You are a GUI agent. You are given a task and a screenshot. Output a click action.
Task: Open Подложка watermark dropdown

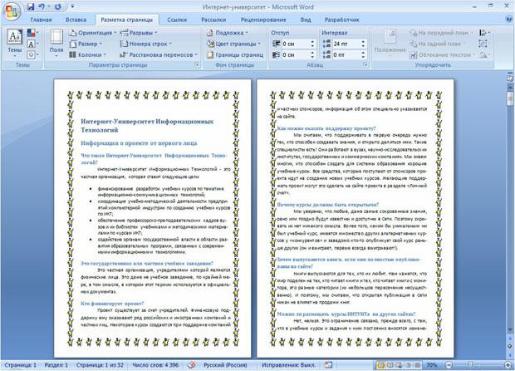227,33
